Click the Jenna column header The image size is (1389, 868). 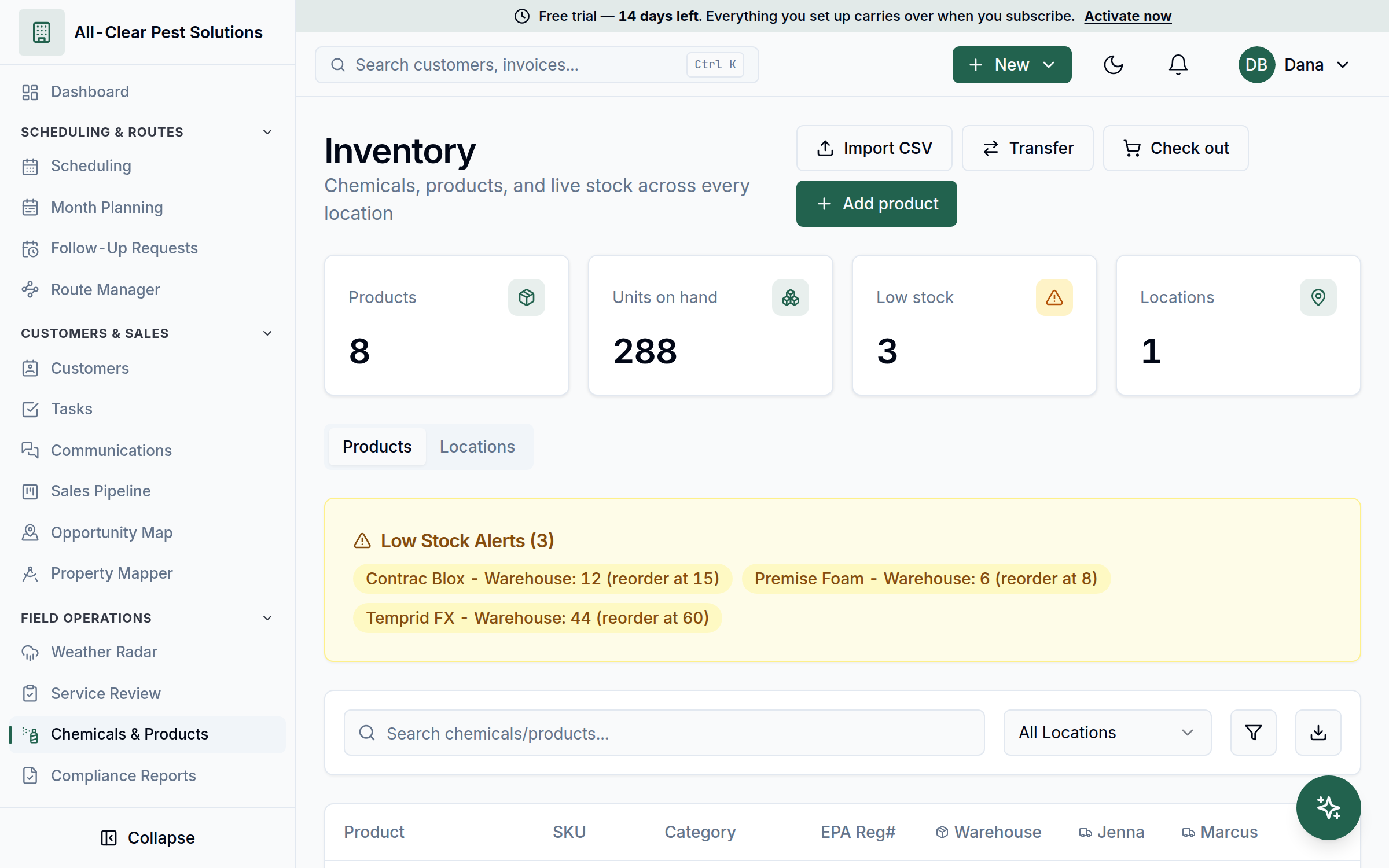(x=1111, y=832)
